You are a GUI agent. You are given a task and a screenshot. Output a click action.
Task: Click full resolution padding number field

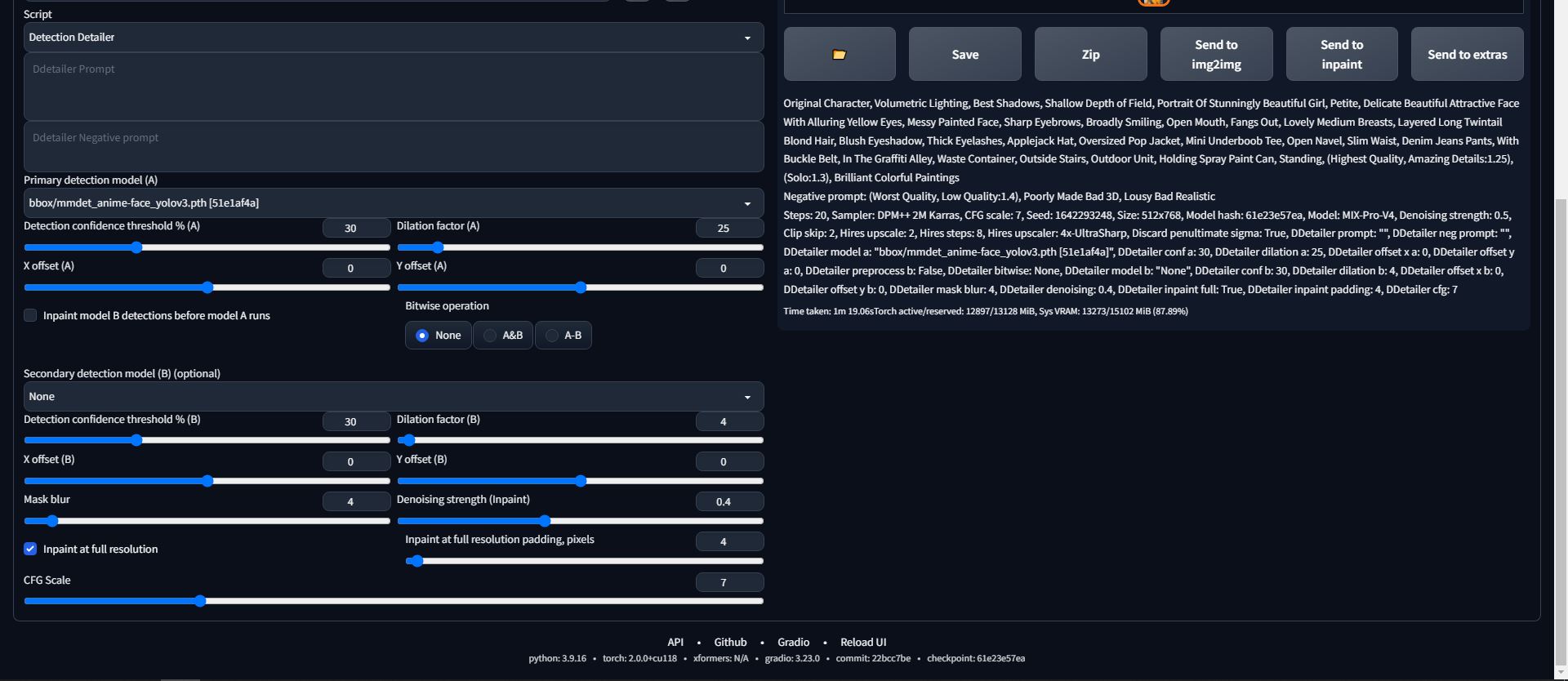click(729, 541)
